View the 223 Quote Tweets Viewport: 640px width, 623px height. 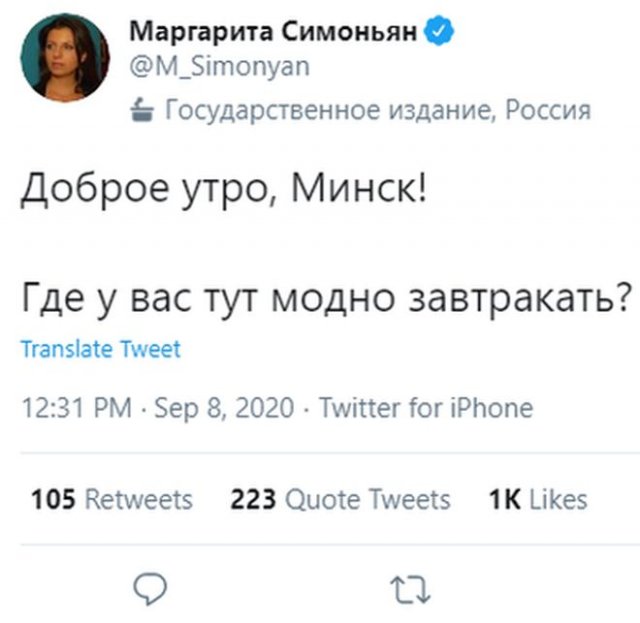click(340, 499)
